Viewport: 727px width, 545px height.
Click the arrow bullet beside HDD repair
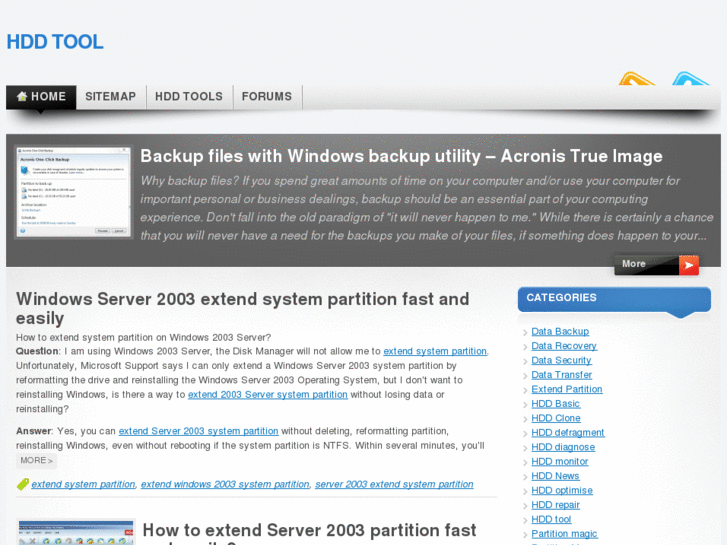[525, 506]
